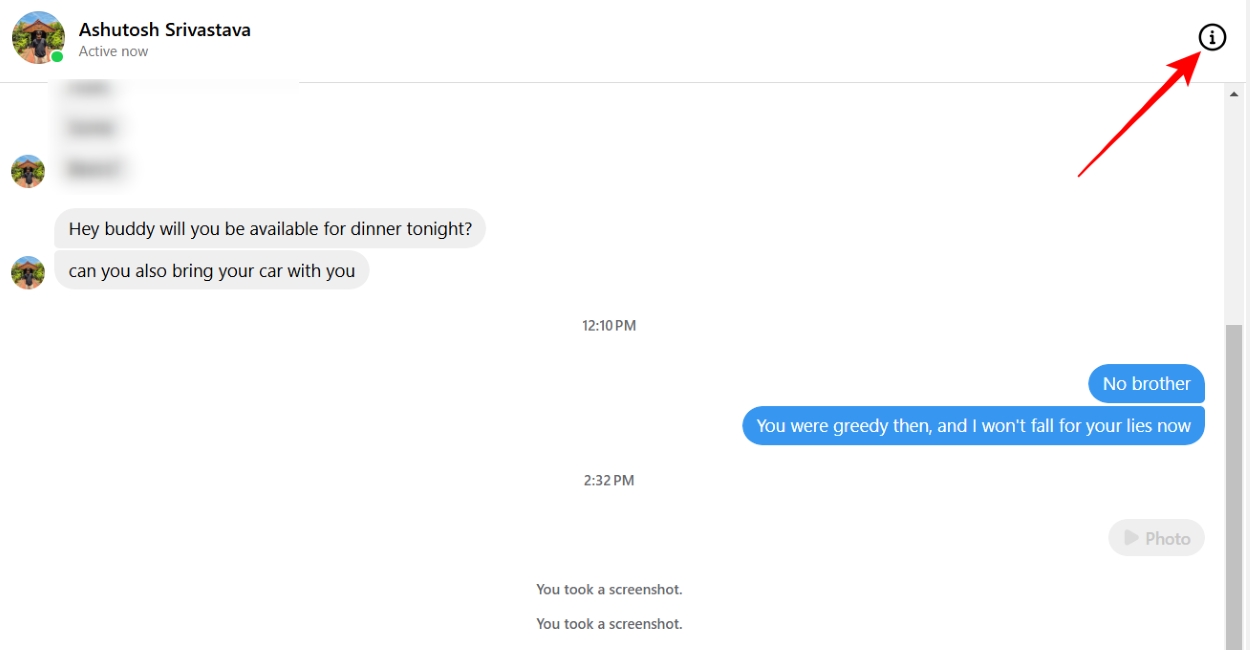Click the 12:10 PM timestamp
1250x650 pixels.
point(609,326)
